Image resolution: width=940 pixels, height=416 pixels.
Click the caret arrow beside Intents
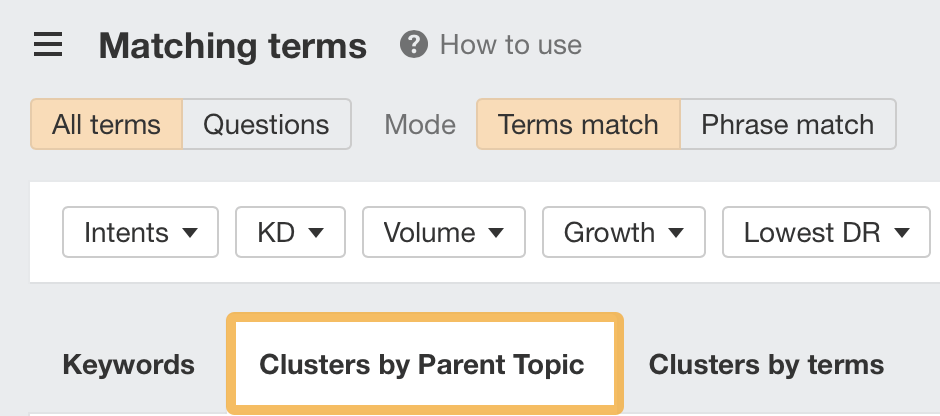(x=190, y=233)
